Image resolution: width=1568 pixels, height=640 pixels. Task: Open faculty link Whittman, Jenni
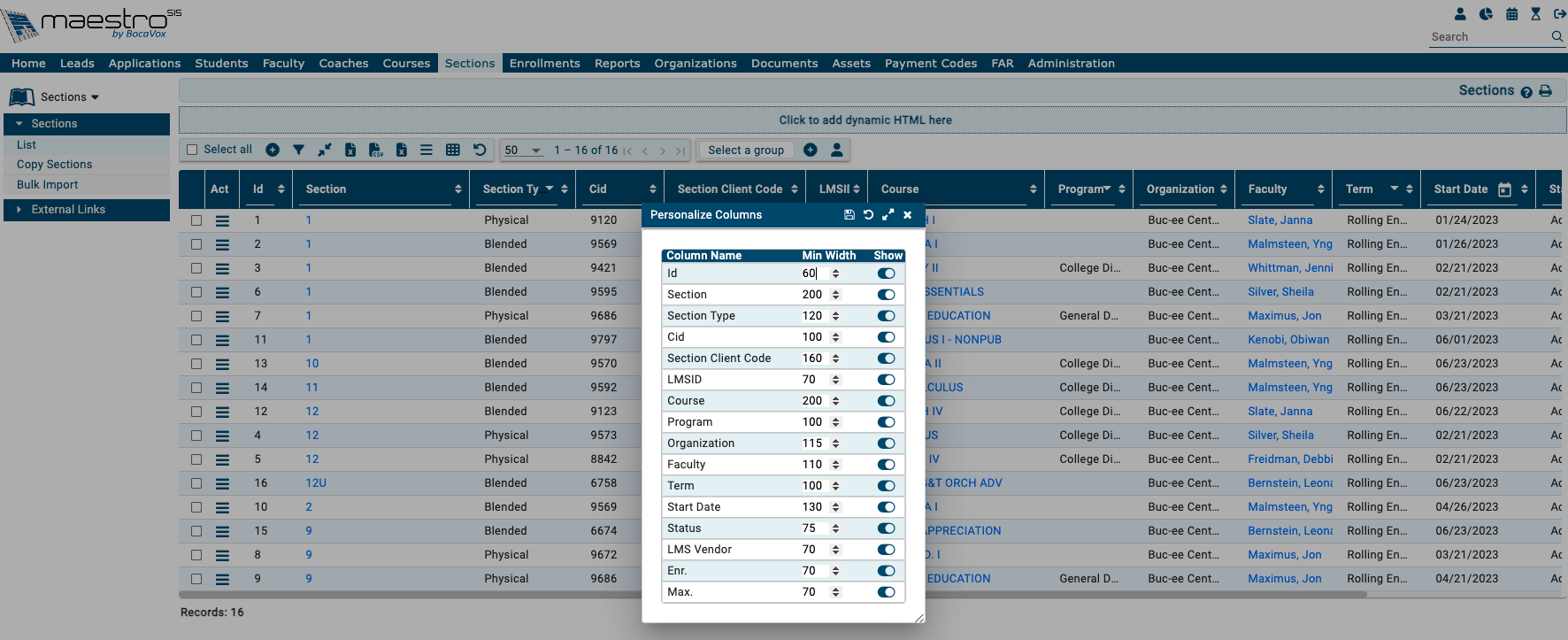pyautogui.click(x=1289, y=268)
